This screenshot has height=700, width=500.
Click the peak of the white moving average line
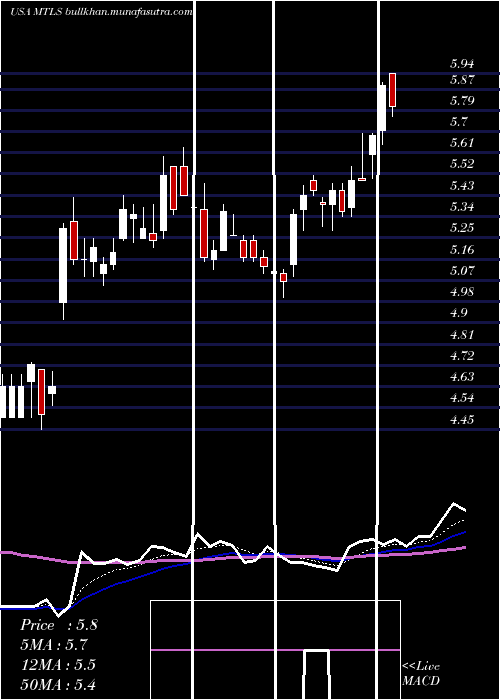pyautogui.click(x=454, y=504)
